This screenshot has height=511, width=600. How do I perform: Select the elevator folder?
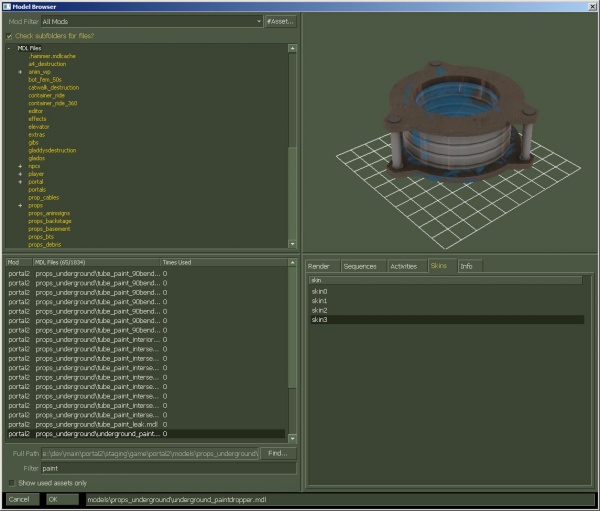[x=39, y=127]
